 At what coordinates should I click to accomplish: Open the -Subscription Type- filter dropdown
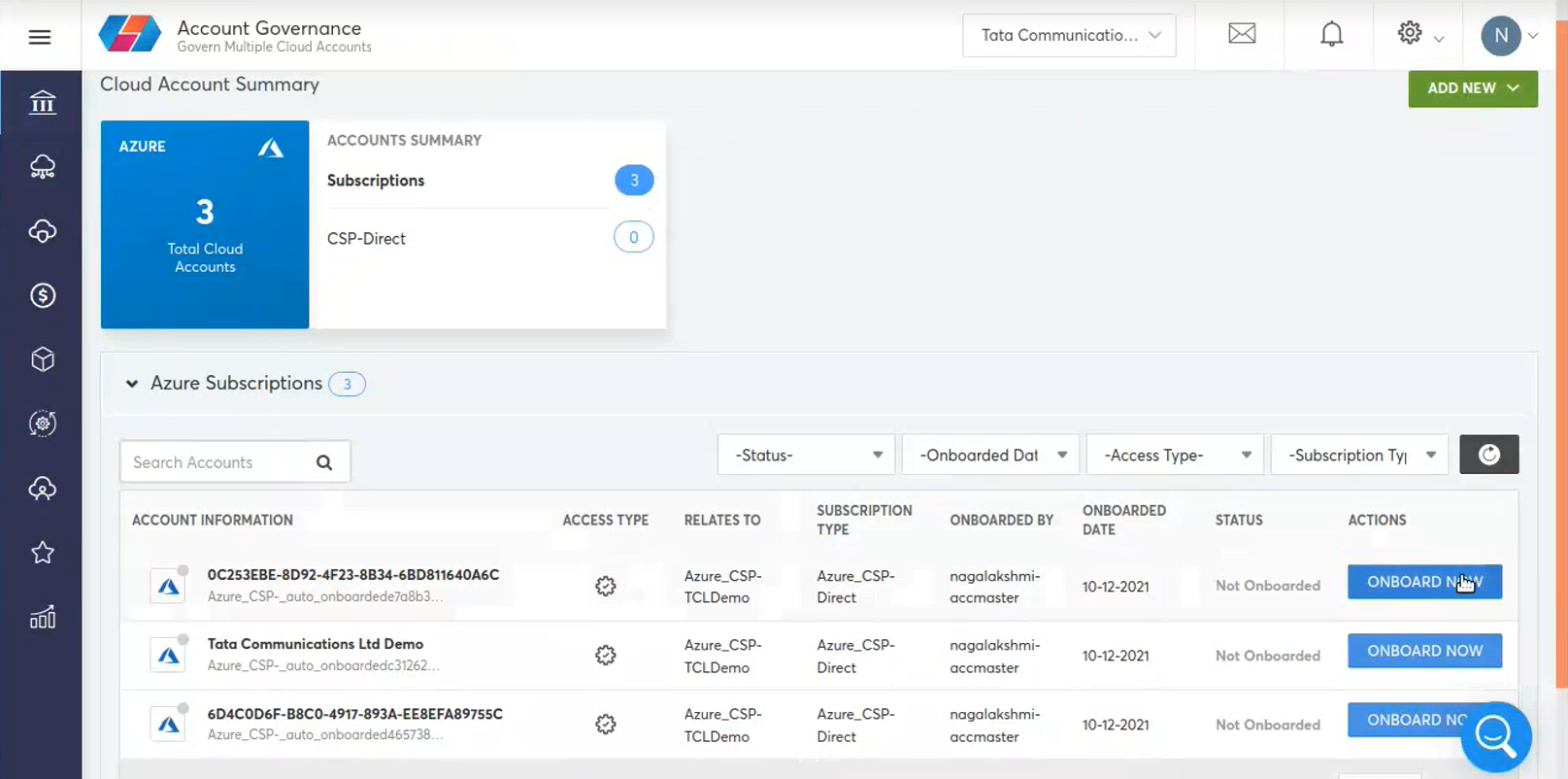[x=1359, y=455]
